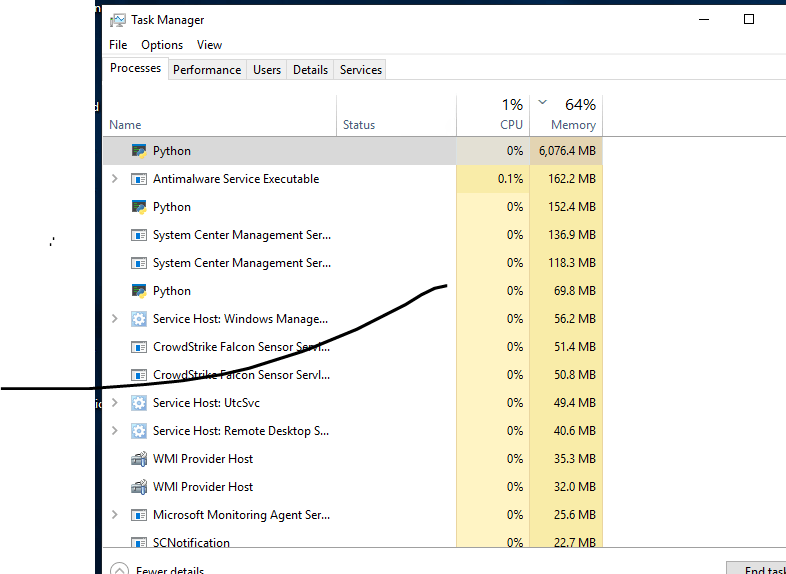Click the 69.8 MB memory cell
Screen dimensions: 786x574
566,291
